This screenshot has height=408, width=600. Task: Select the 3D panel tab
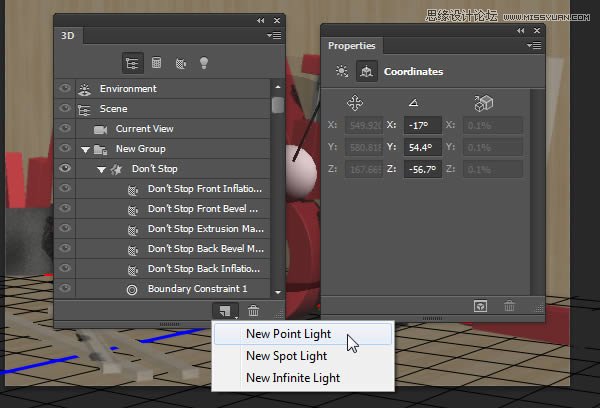pos(68,36)
